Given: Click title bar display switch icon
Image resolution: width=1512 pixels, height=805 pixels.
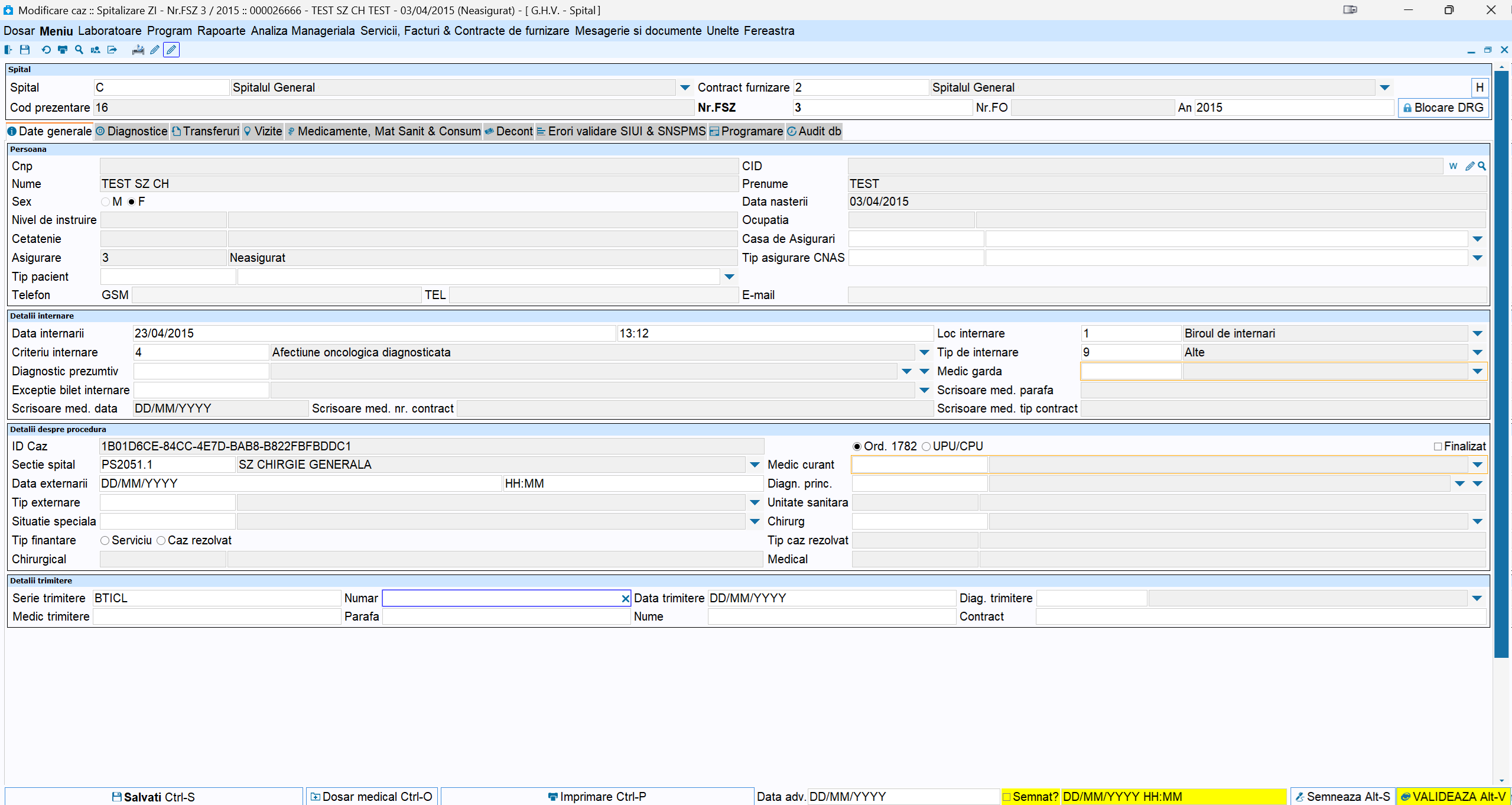Looking at the screenshot, I should pos(1350,10).
